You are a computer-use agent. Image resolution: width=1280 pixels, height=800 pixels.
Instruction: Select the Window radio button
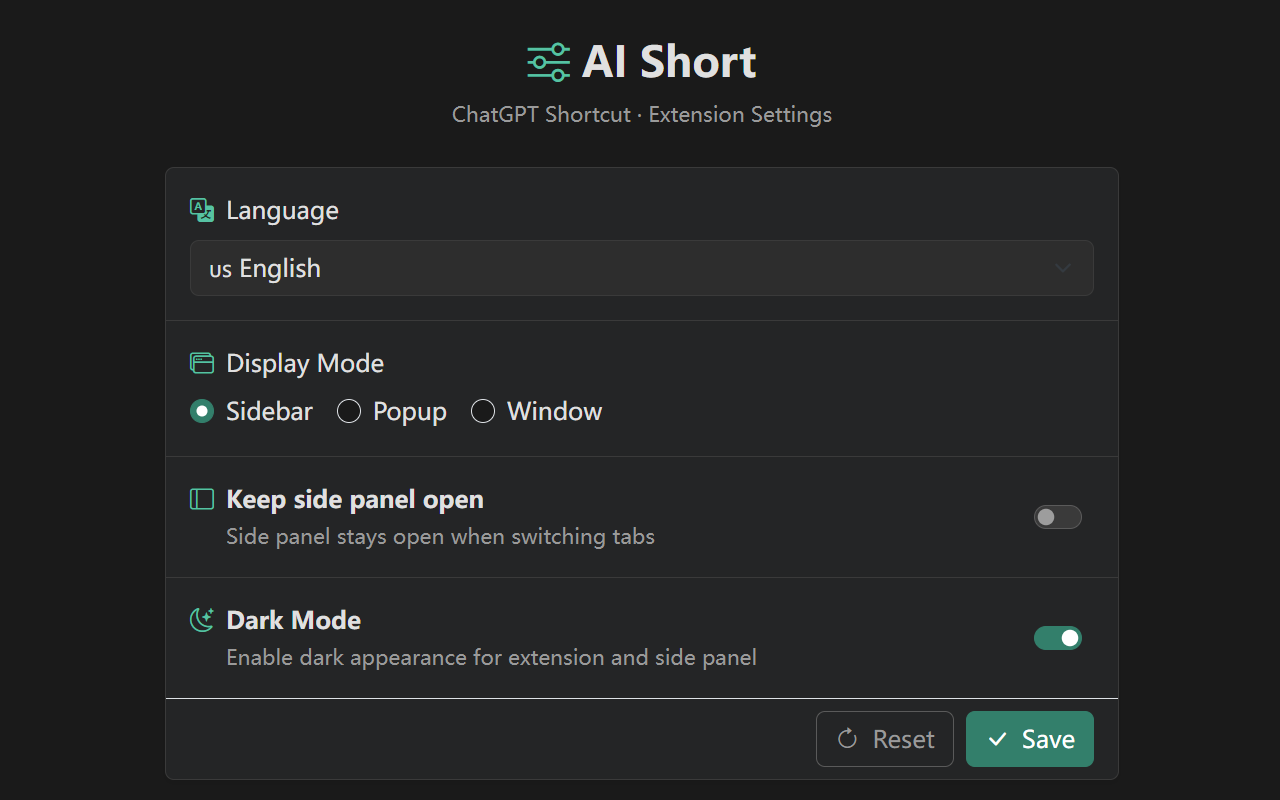click(x=483, y=411)
